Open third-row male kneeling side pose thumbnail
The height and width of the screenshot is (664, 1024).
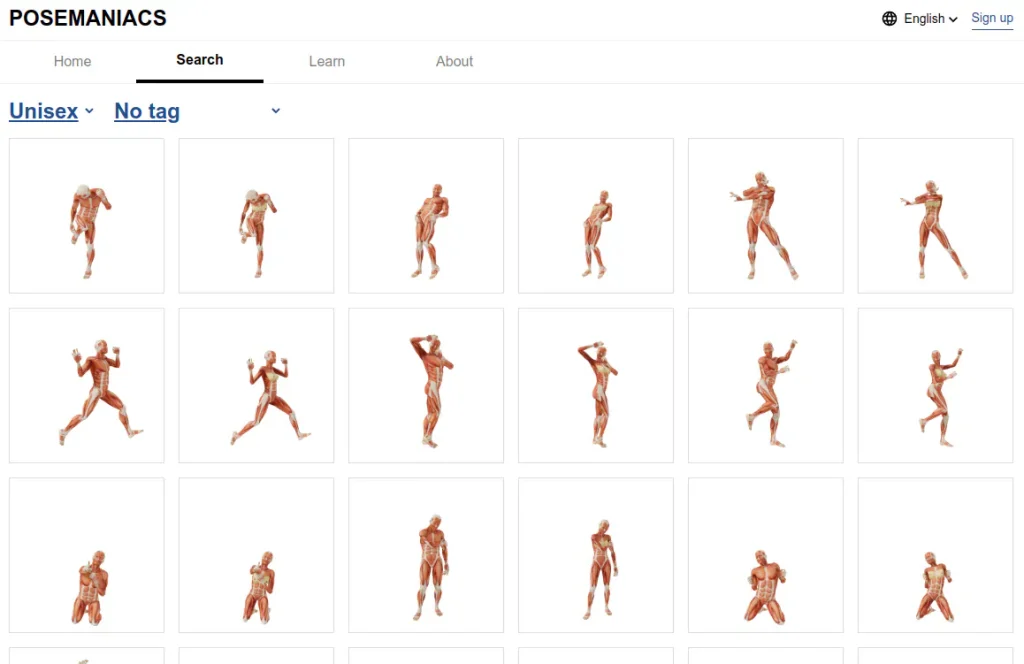pyautogui.click(x=87, y=555)
